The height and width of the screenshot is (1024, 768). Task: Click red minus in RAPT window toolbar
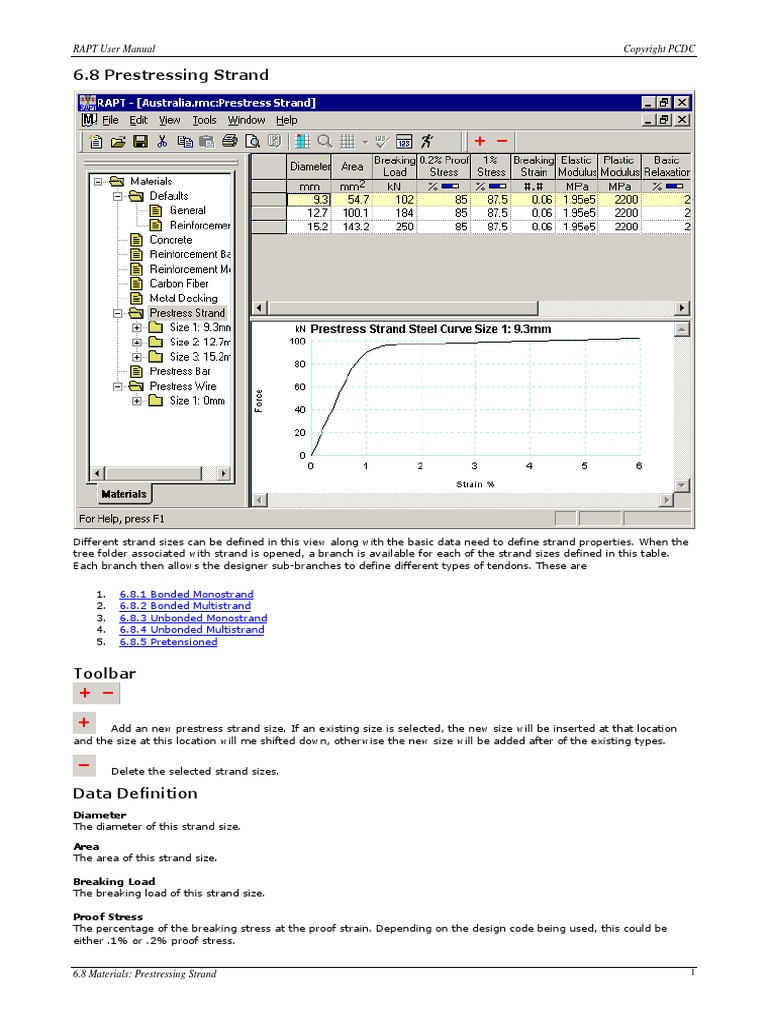click(502, 141)
